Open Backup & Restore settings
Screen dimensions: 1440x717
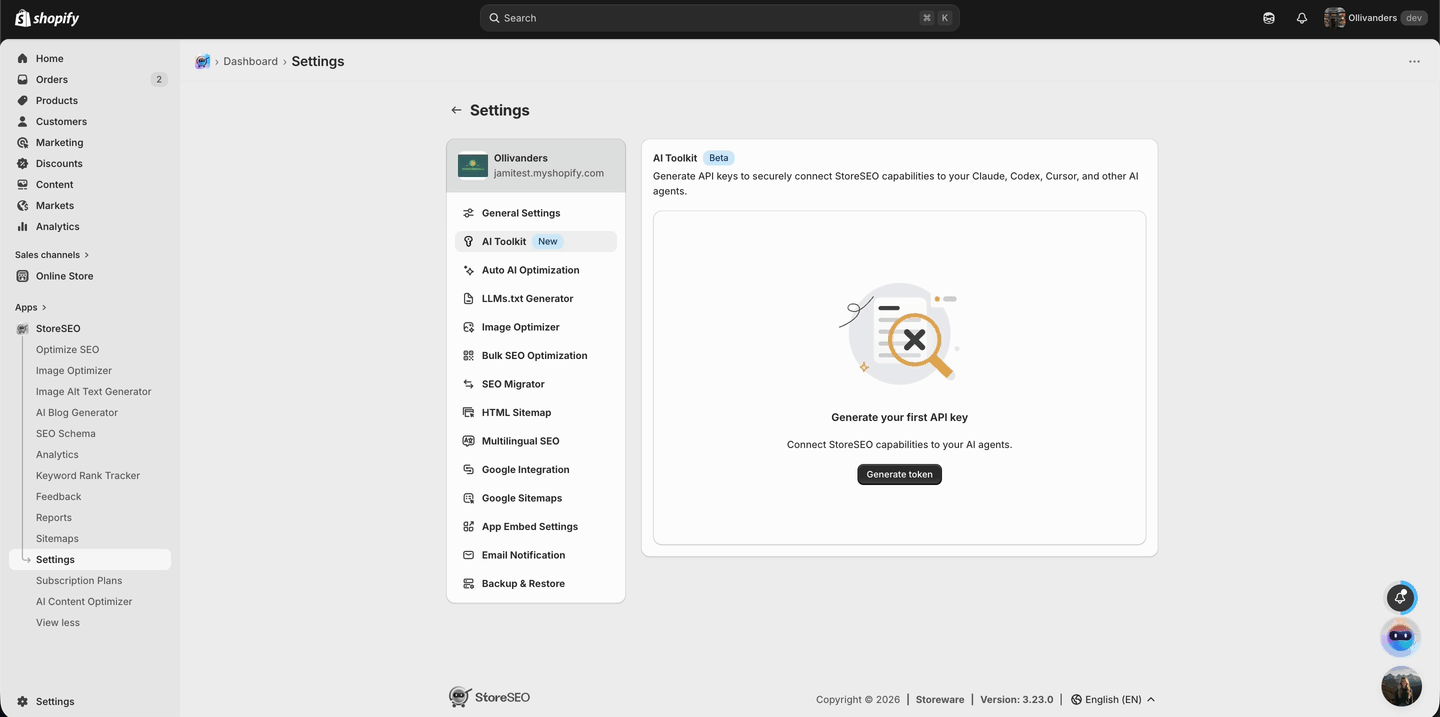(536, 583)
